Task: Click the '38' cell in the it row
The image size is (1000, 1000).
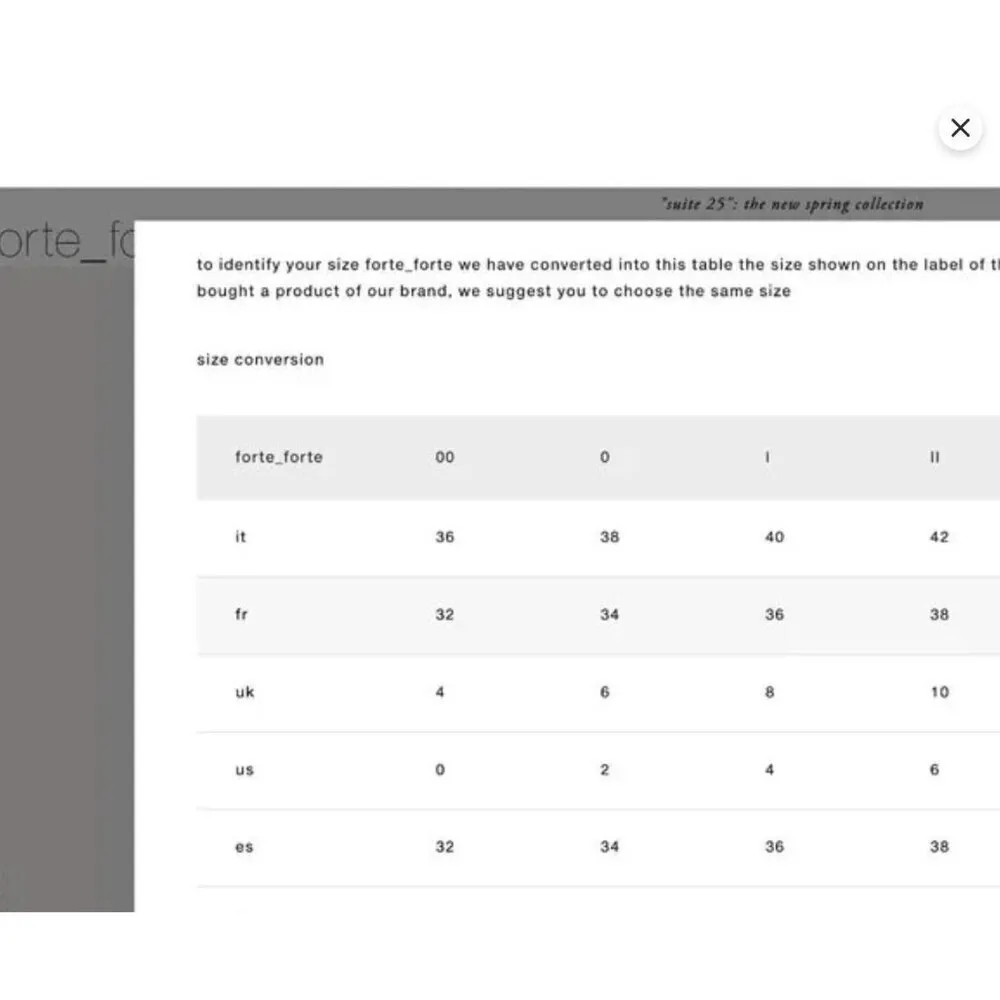Action: point(610,537)
